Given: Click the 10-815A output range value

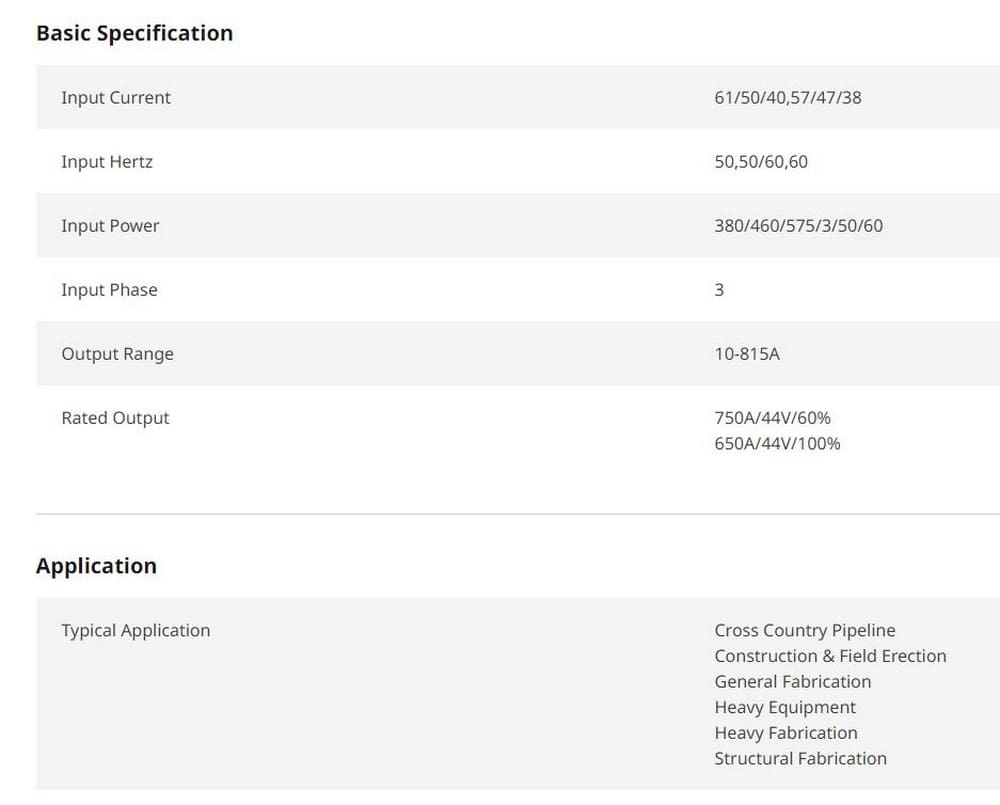Looking at the screenshot, I should tap(747, 354).
